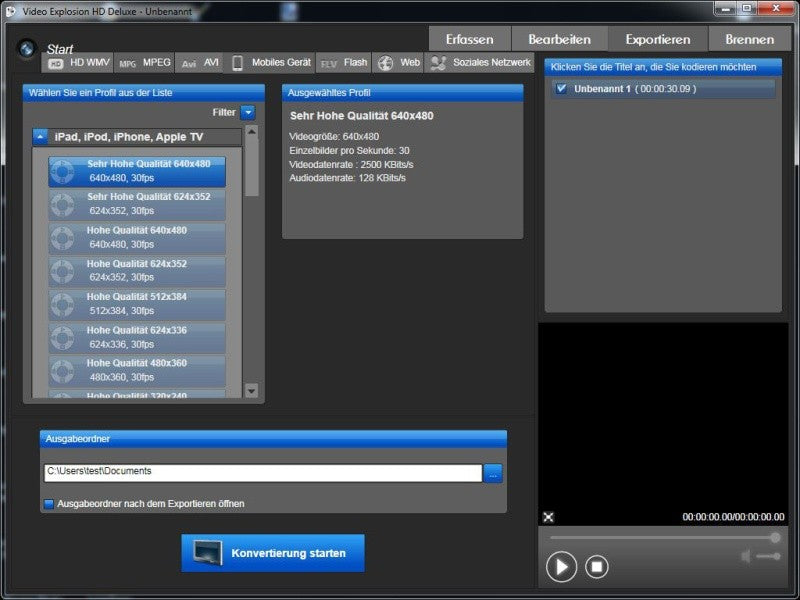Screen dimensions: 800x600
Task: Open the Filter dropdown
Action: [247, 112]
